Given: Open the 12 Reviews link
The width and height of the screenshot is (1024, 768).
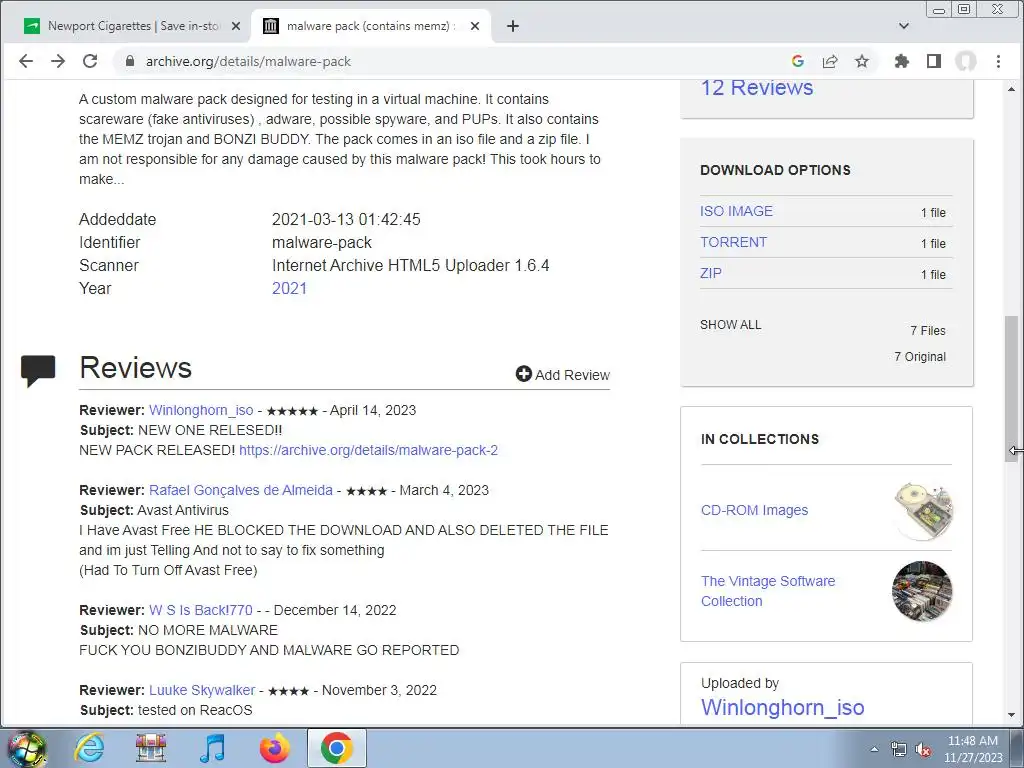Looking at the screenshot, I should 757,88.
